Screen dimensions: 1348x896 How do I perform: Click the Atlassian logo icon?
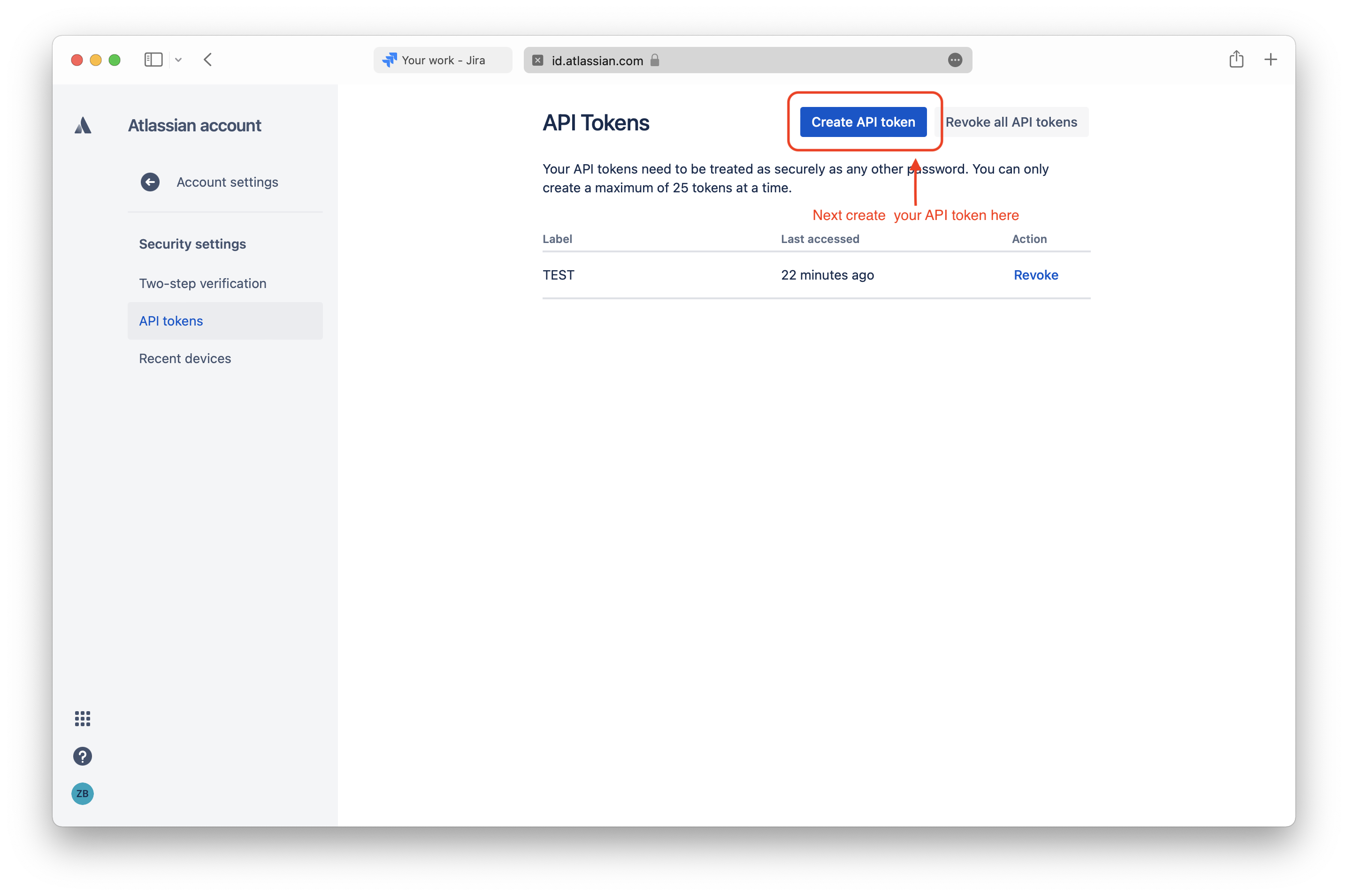point(83,125)
